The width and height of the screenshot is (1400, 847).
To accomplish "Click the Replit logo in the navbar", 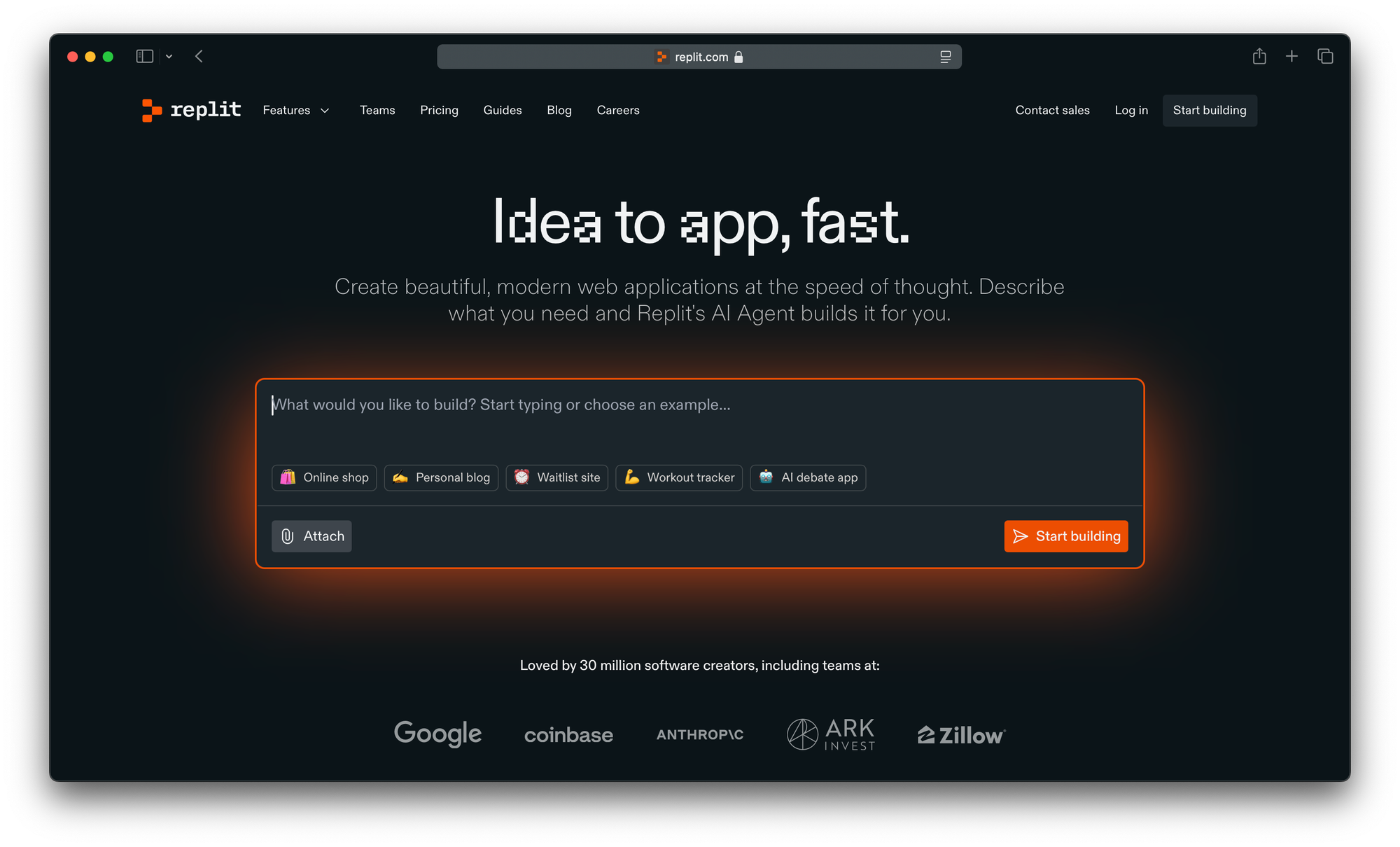I will point(191,110).
